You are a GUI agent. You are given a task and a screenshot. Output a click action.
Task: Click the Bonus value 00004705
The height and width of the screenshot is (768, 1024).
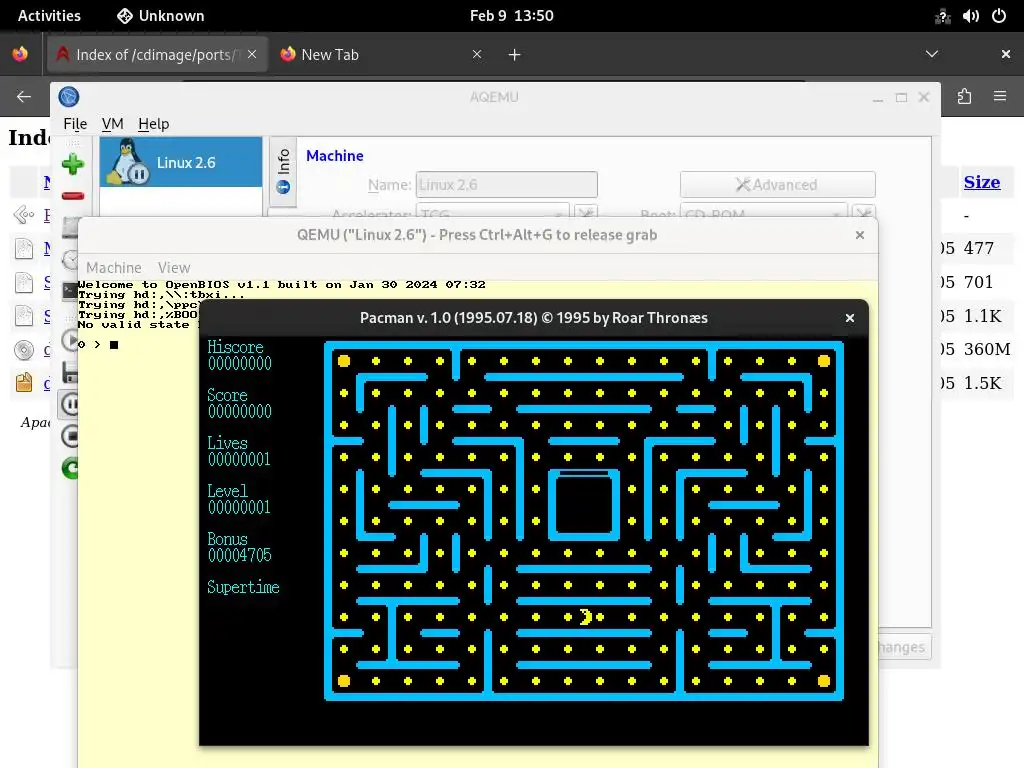point(240,555)
